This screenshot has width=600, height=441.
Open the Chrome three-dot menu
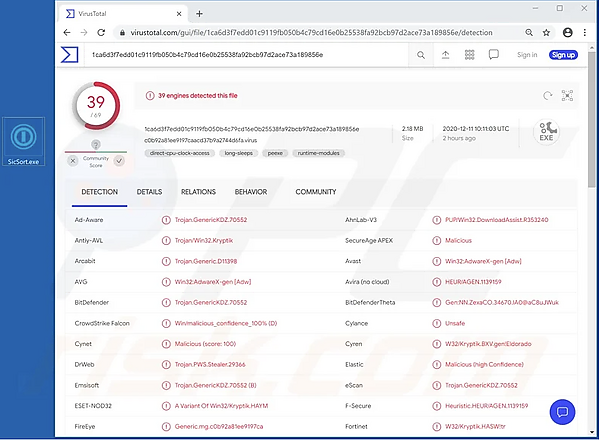click(585, 33)
